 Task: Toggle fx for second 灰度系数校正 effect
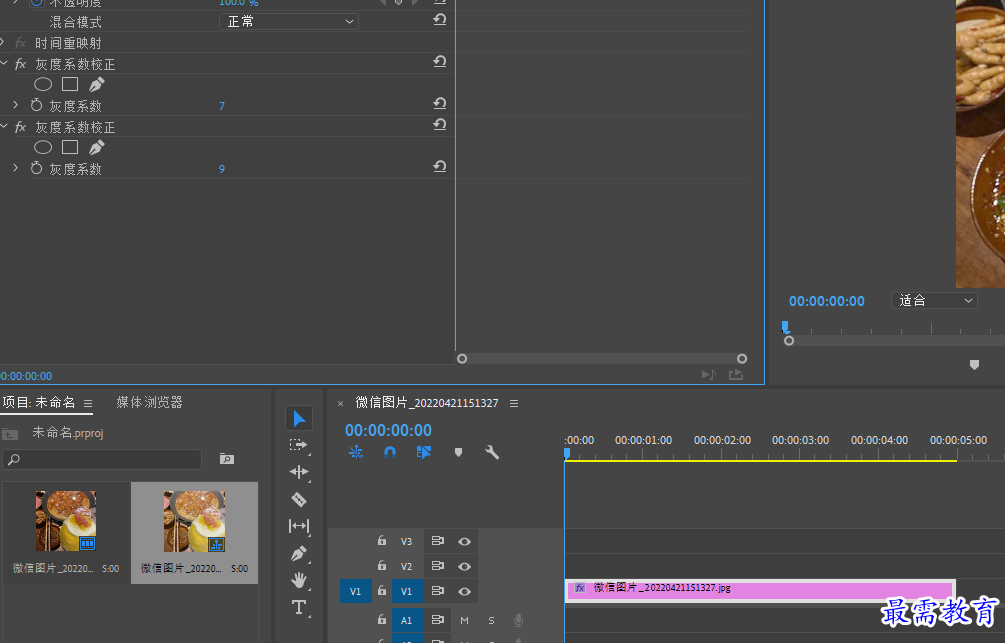[x=21, y=127]
